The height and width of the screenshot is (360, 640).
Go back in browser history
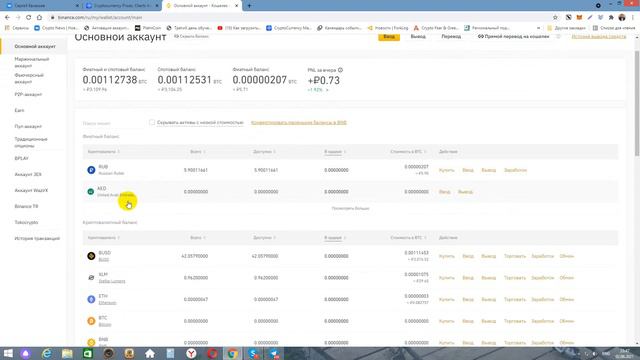[x=7, y=17]
